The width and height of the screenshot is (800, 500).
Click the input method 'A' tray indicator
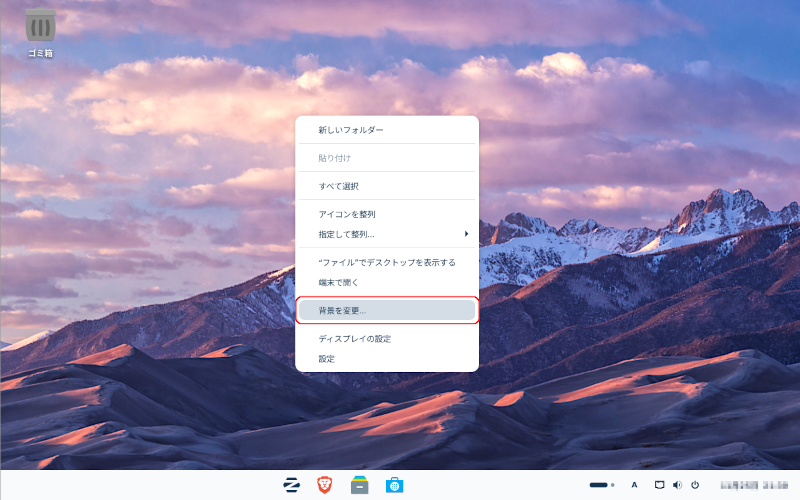[634, 485]
